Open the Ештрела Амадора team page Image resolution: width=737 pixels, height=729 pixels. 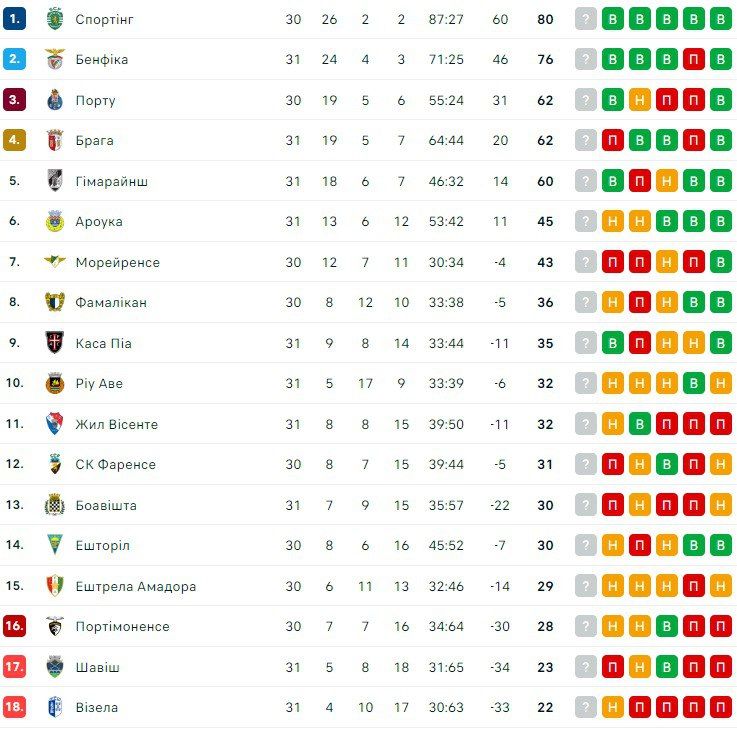(135, 586)
